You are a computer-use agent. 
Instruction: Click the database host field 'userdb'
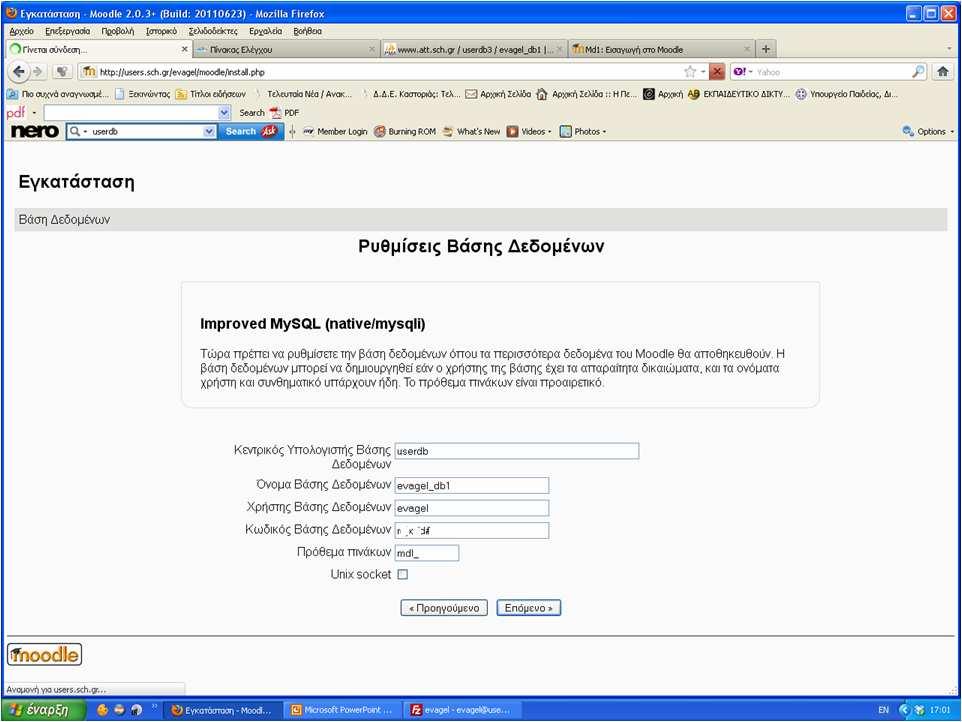[517, 451]
